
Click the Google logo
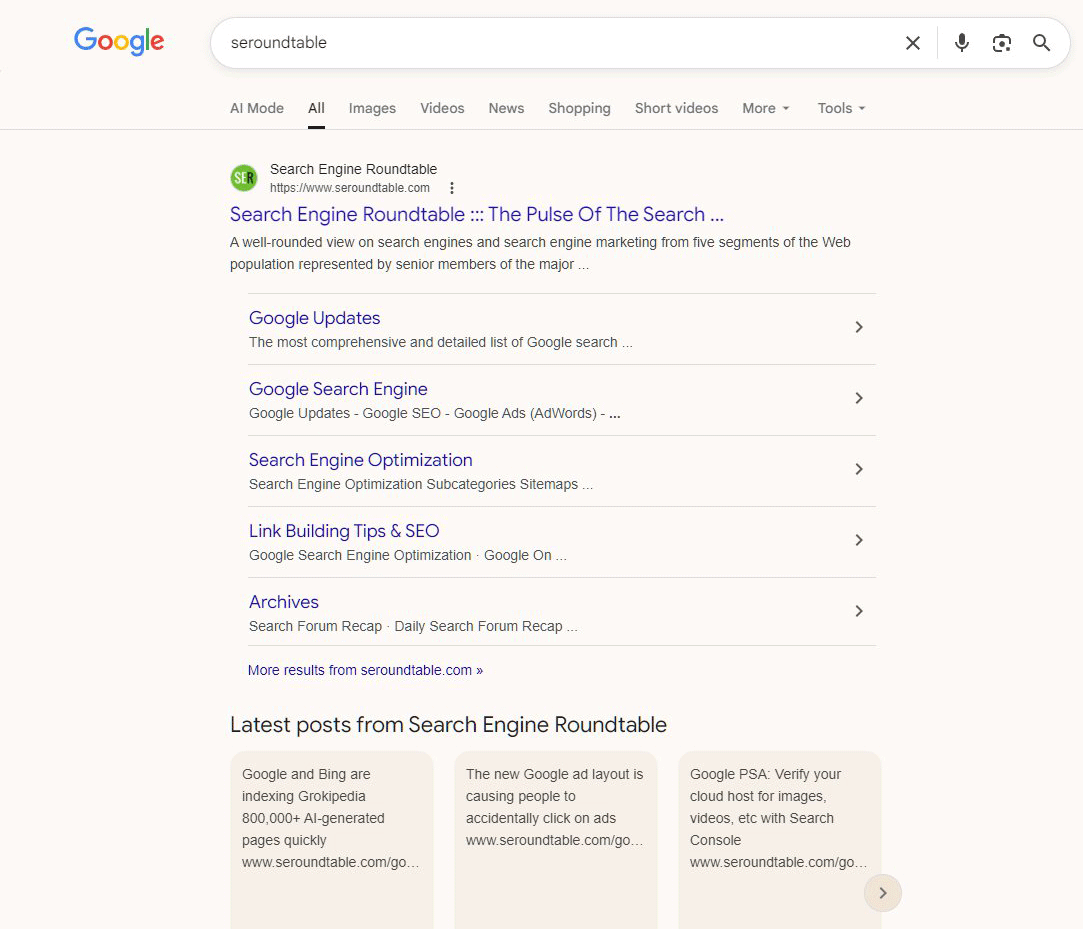pos(118,41)
